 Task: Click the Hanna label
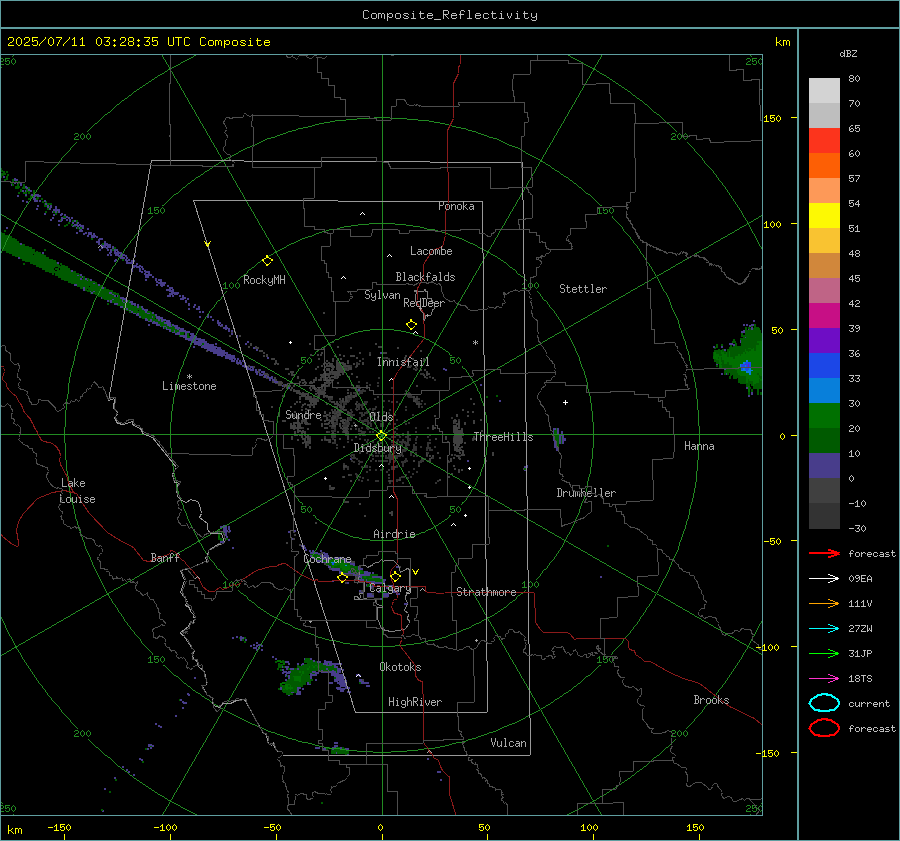[699, 446]
